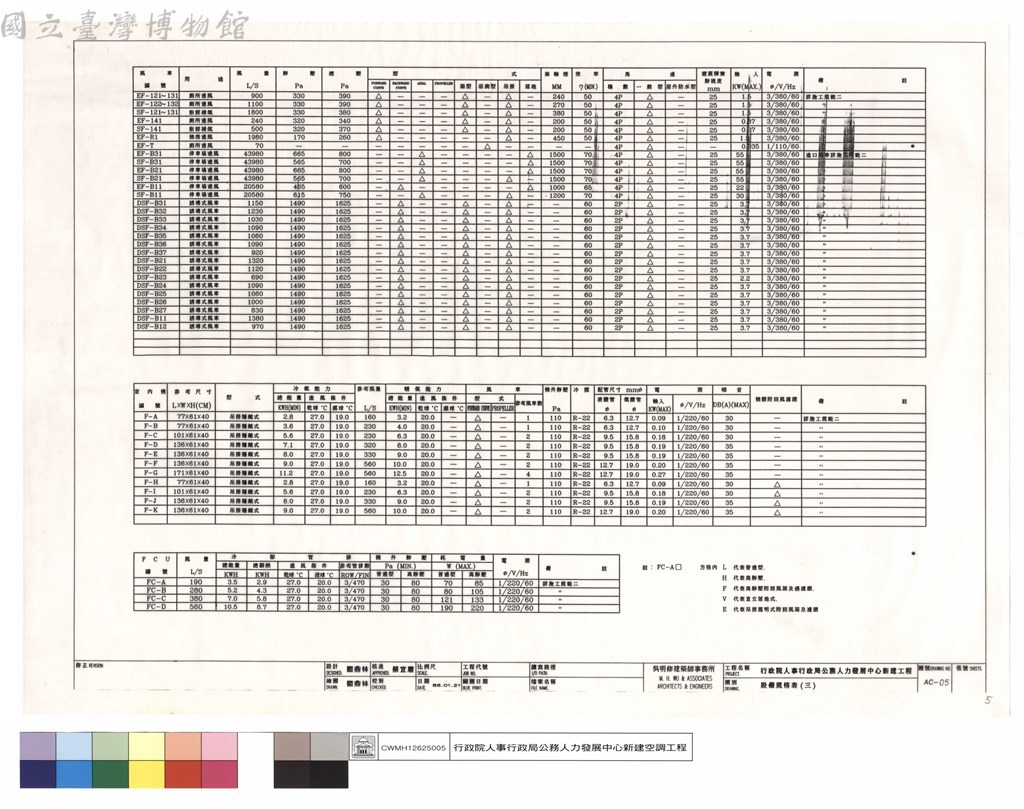Click heating capacity 12.5 in F-G row
The image size is (1024, 809).
click(x=400, y=473)
